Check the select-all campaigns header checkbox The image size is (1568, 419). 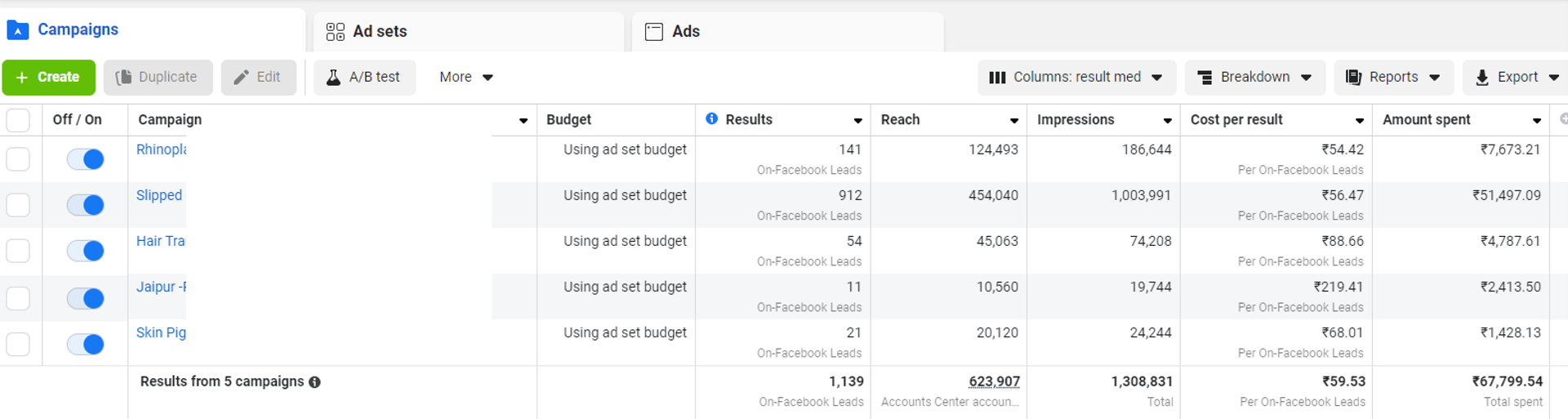pyautogui.click(x=18, y=120)
